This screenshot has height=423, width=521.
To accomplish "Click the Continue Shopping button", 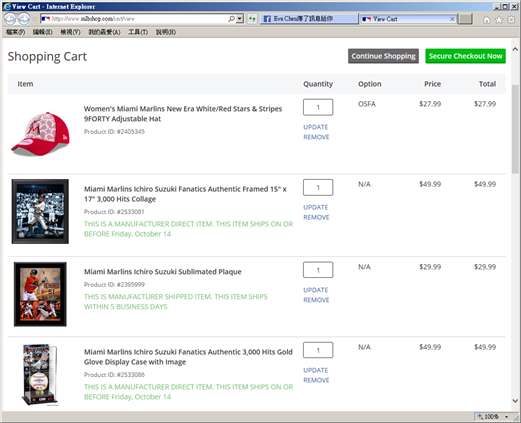I will tap(383, 56).
